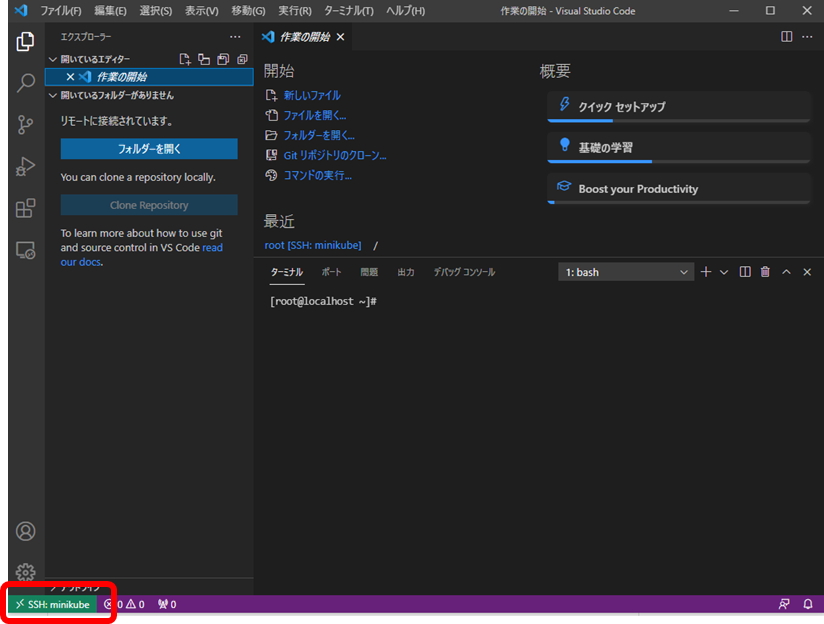Open the ファイル(F) menu

pos(61,11)
